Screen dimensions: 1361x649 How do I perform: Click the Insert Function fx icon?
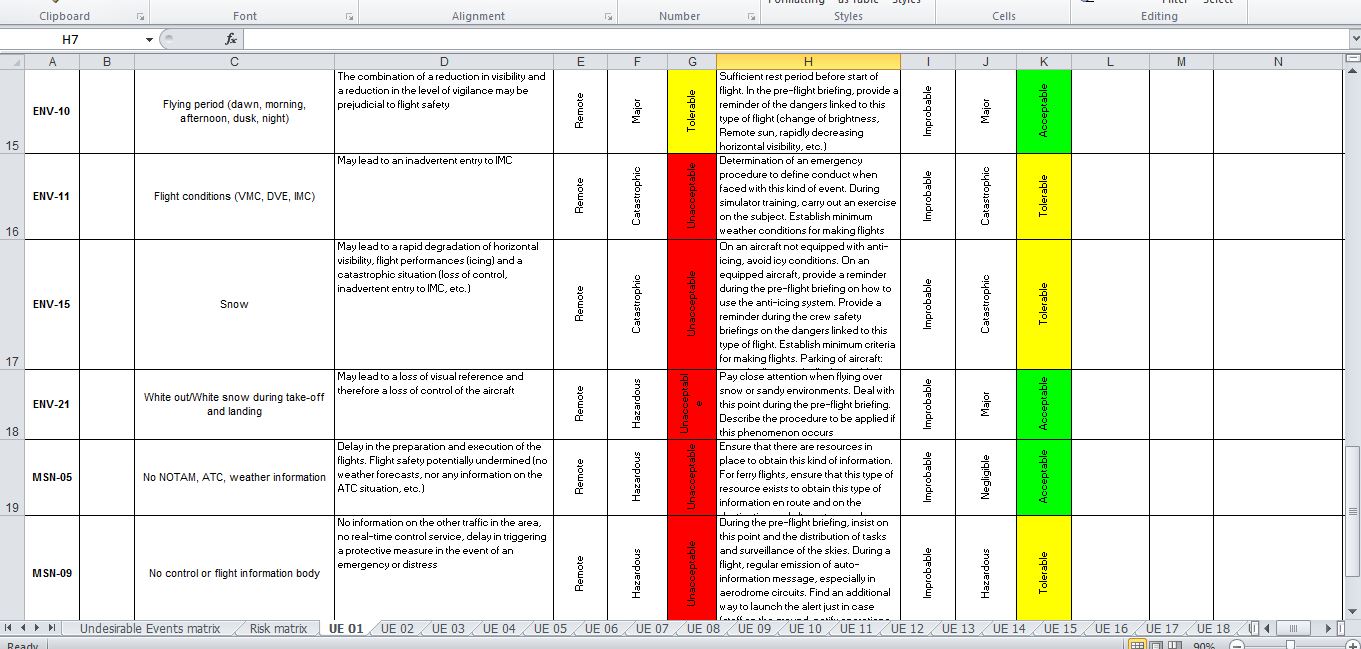coord(230,39)
